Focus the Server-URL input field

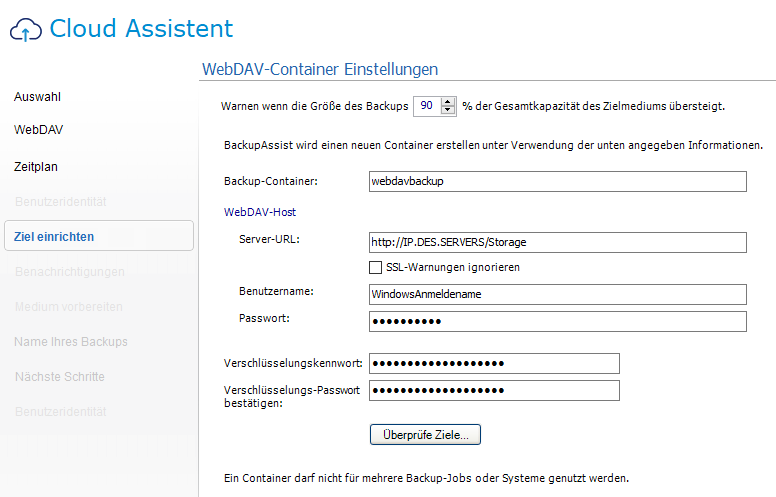(557, 242)
